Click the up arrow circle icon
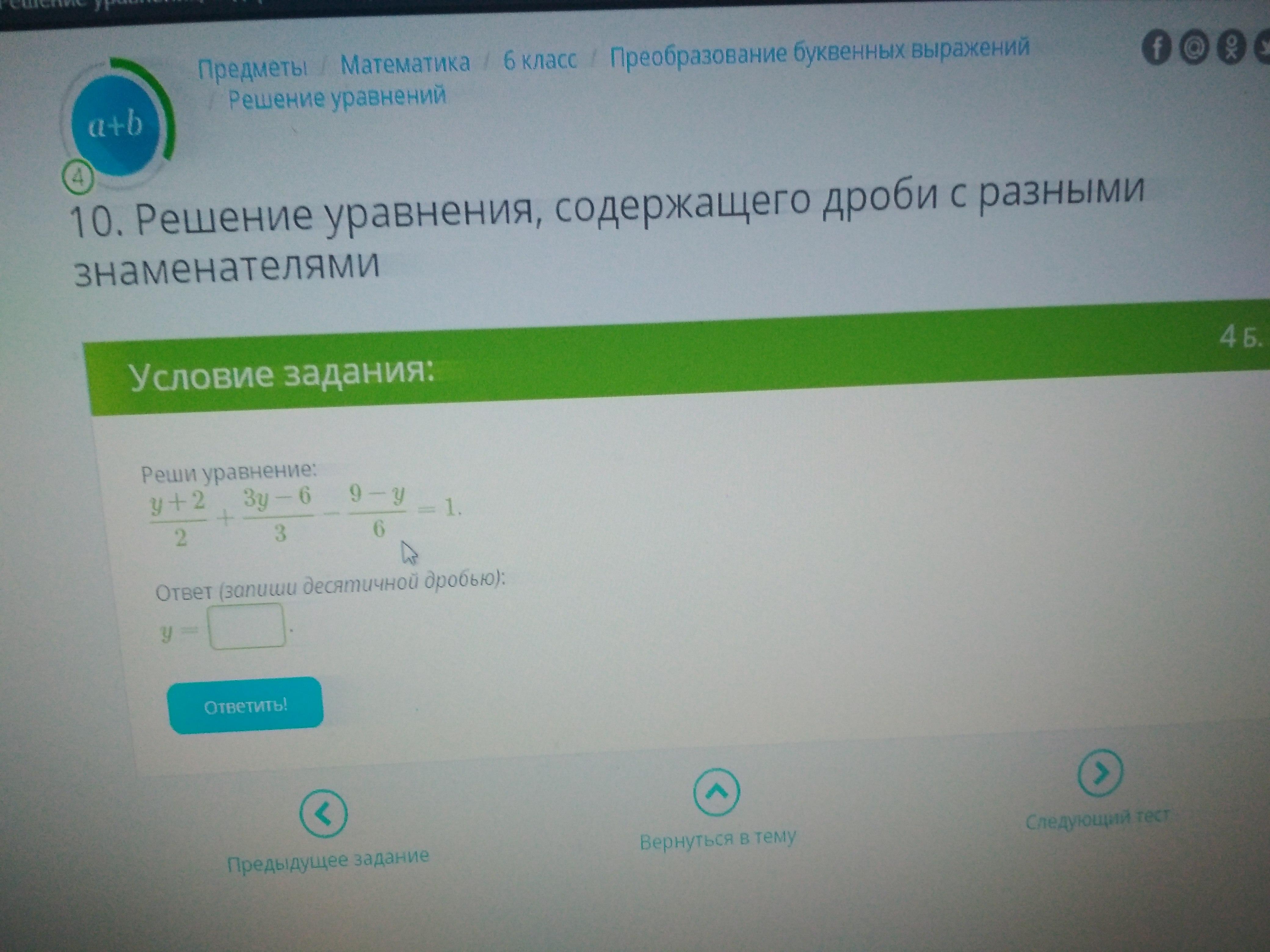This screenshot has width=1270, height=952. tap(717, 792)
